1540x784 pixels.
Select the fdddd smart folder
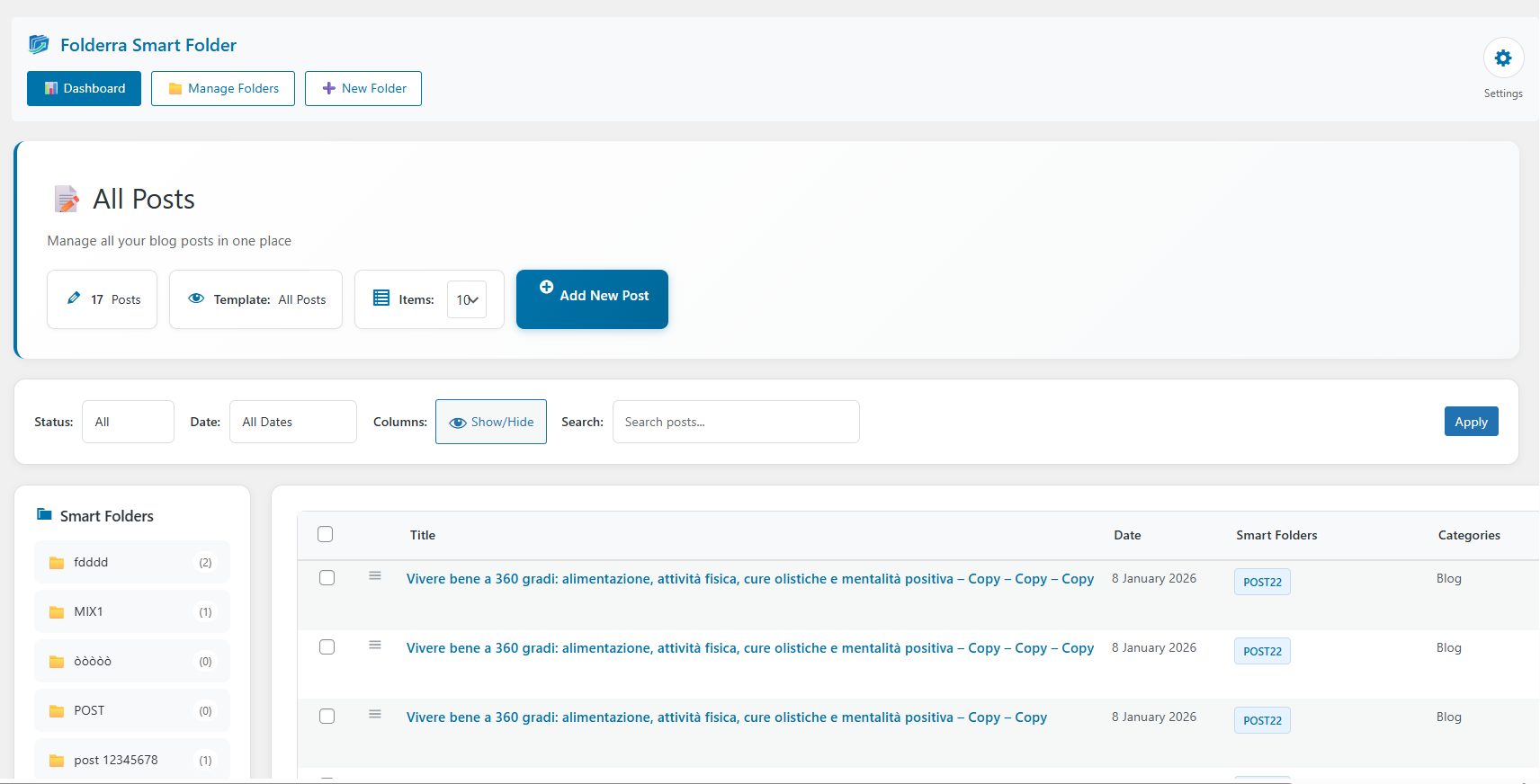point(132,562)
